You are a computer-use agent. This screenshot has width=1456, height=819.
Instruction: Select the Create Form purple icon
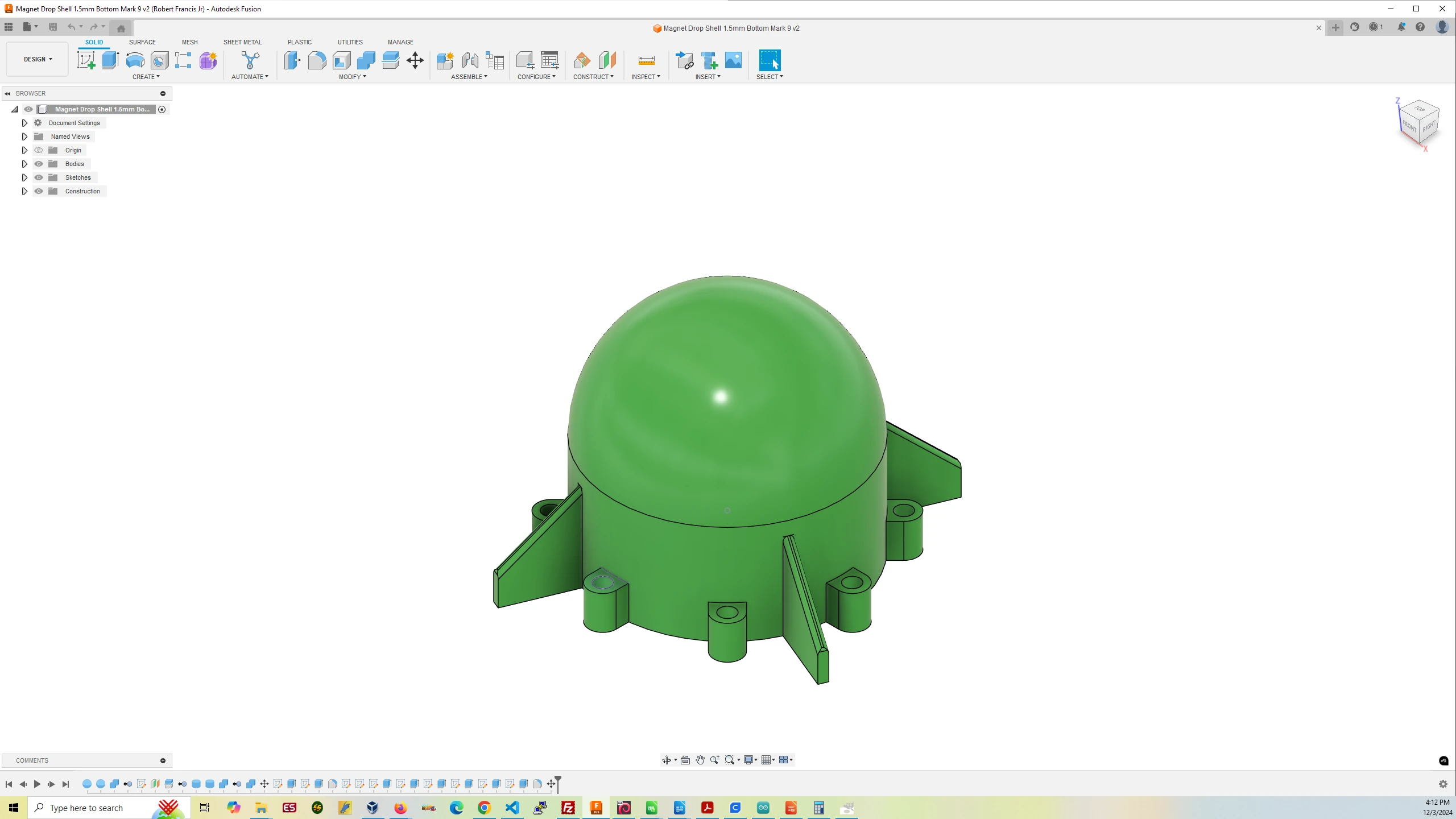pyautogui.click(x=208, y=60)
